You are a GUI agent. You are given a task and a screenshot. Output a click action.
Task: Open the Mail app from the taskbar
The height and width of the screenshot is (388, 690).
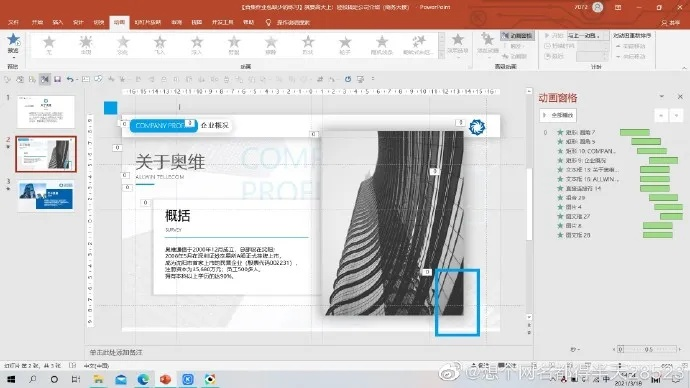tap(121, 379)
